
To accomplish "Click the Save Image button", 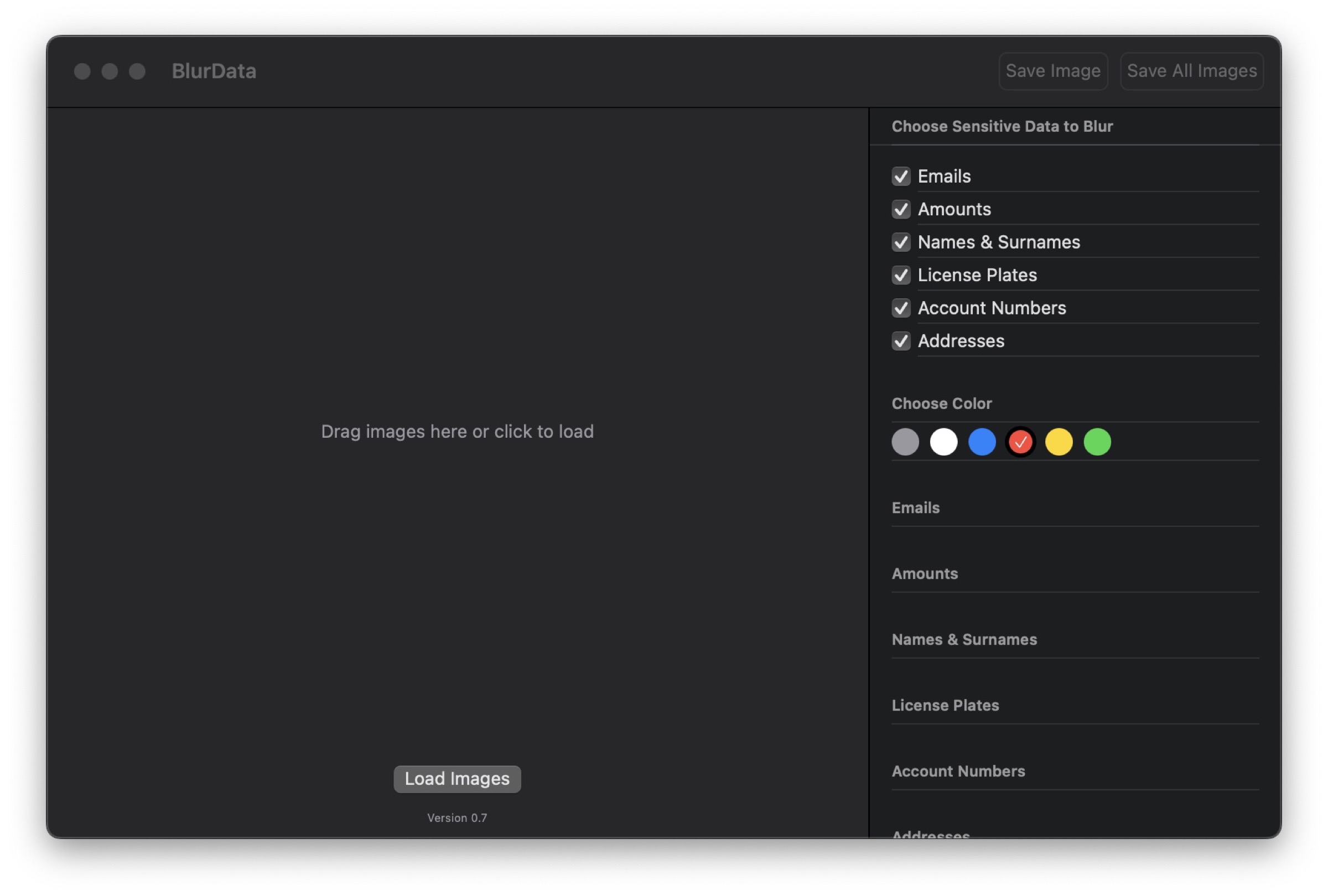I will click(x=1052, y=71).
